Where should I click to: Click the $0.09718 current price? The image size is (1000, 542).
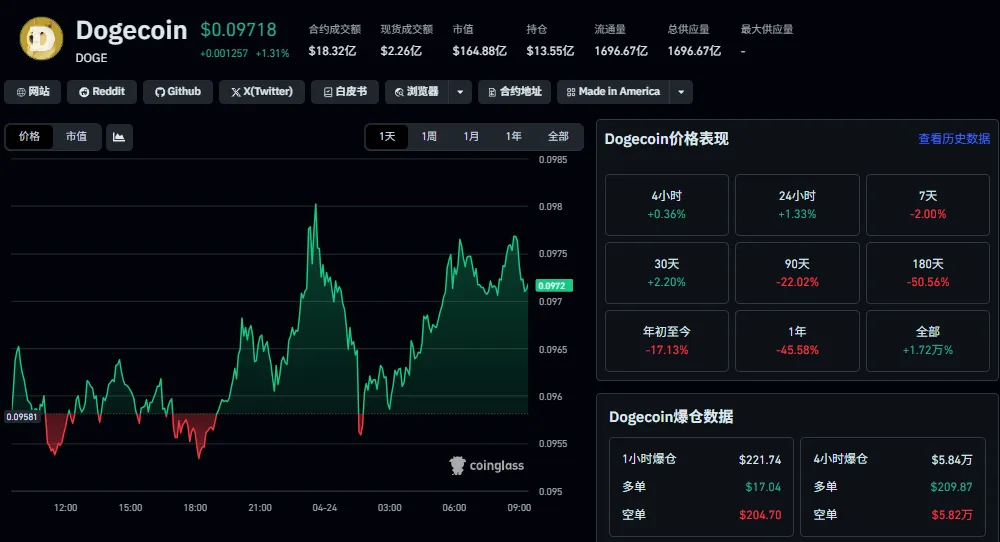pyautogui.click(x=239, y=30)
